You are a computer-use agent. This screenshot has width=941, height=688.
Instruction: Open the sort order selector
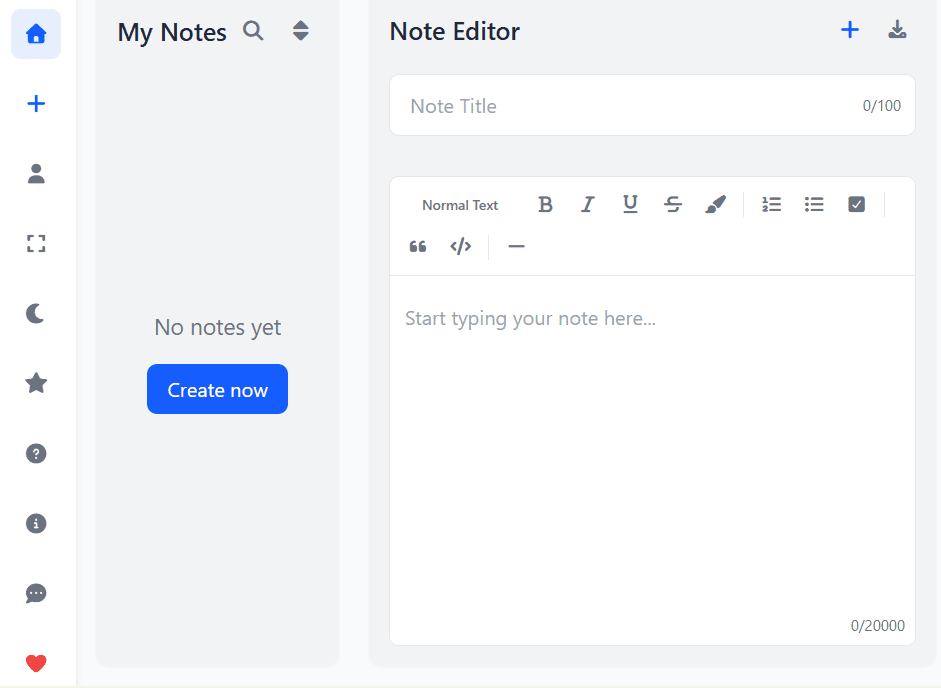pos(300,31)
